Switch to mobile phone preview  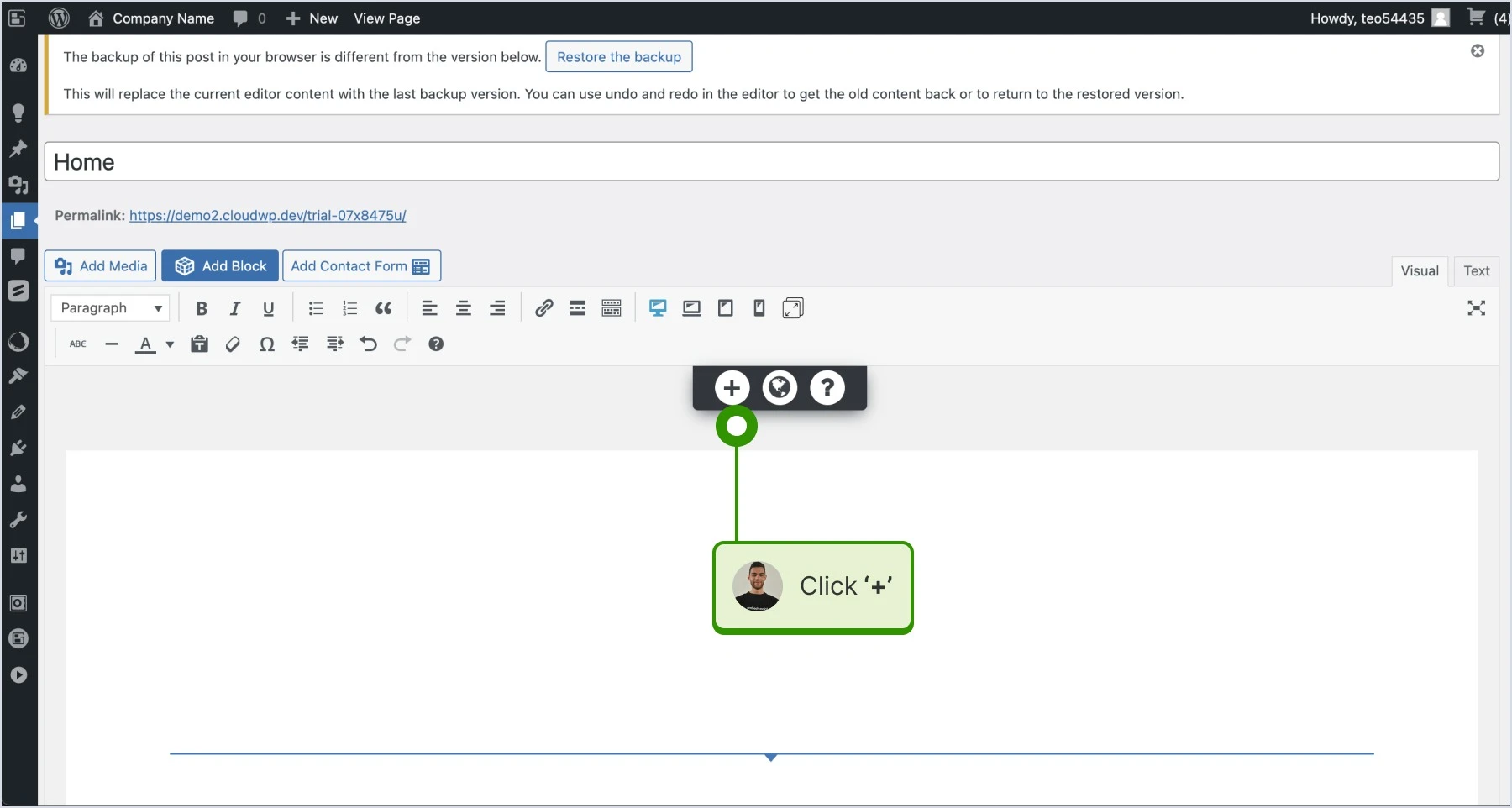[759, 308]
